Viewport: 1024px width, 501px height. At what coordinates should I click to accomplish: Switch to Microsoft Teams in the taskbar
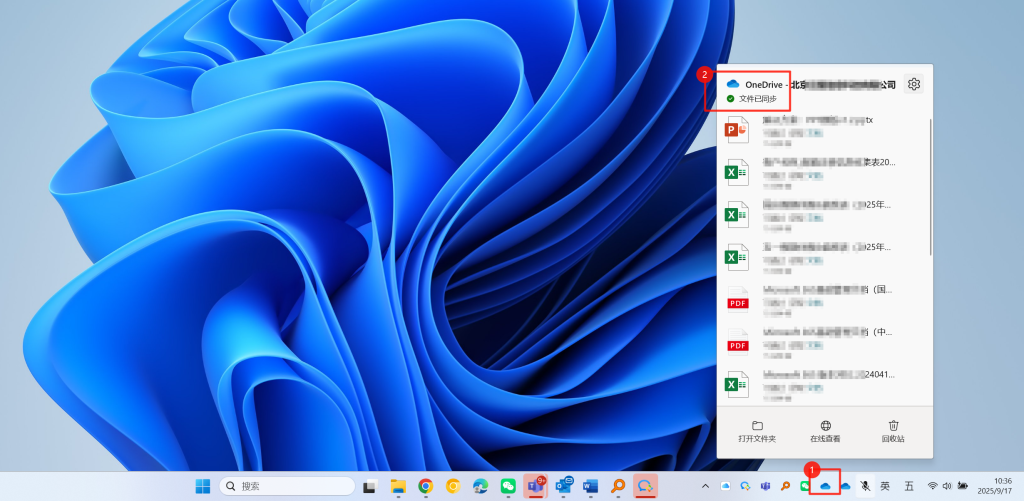535,486
